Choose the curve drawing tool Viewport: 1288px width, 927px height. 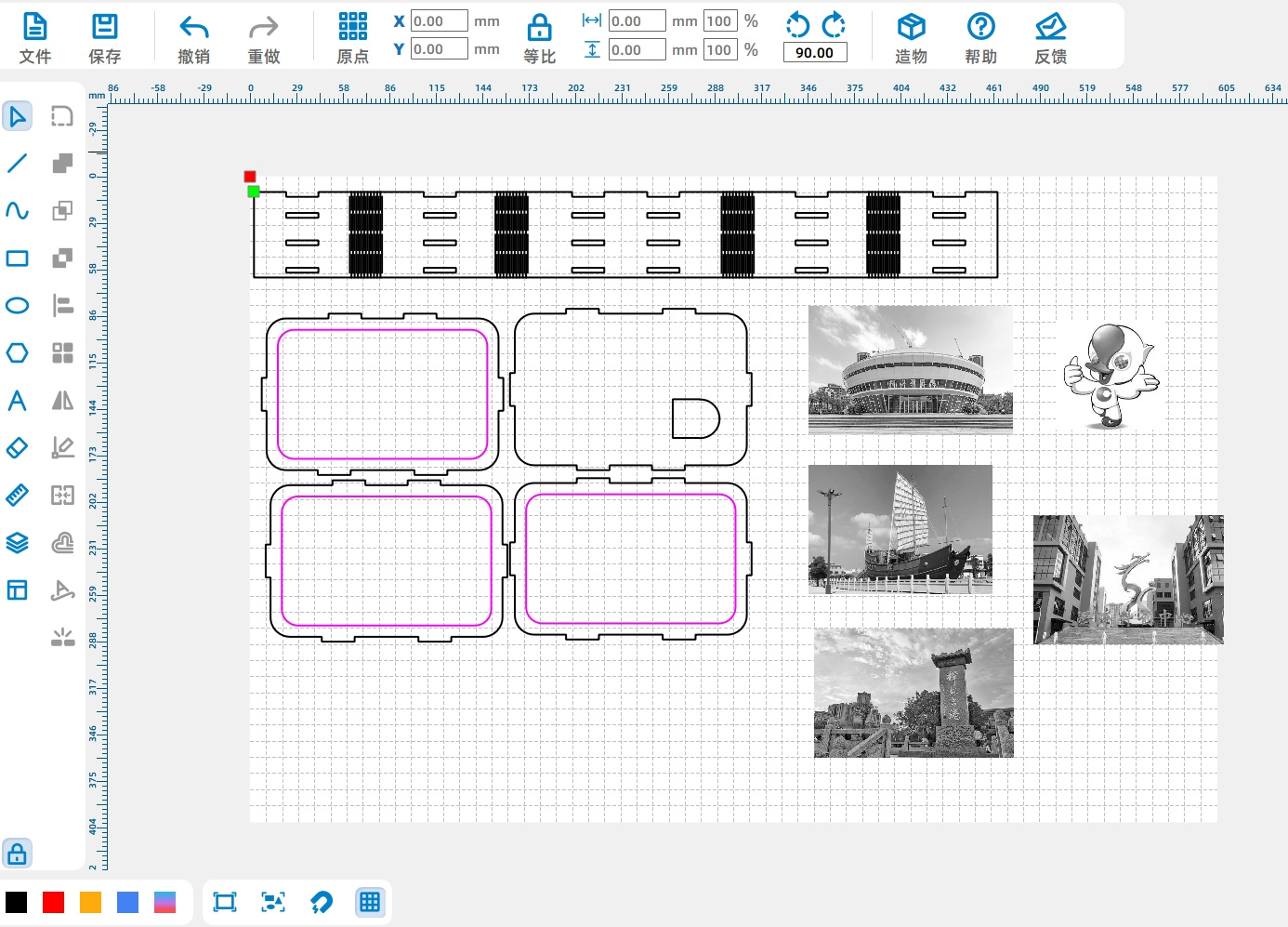[x=17, y=211]
